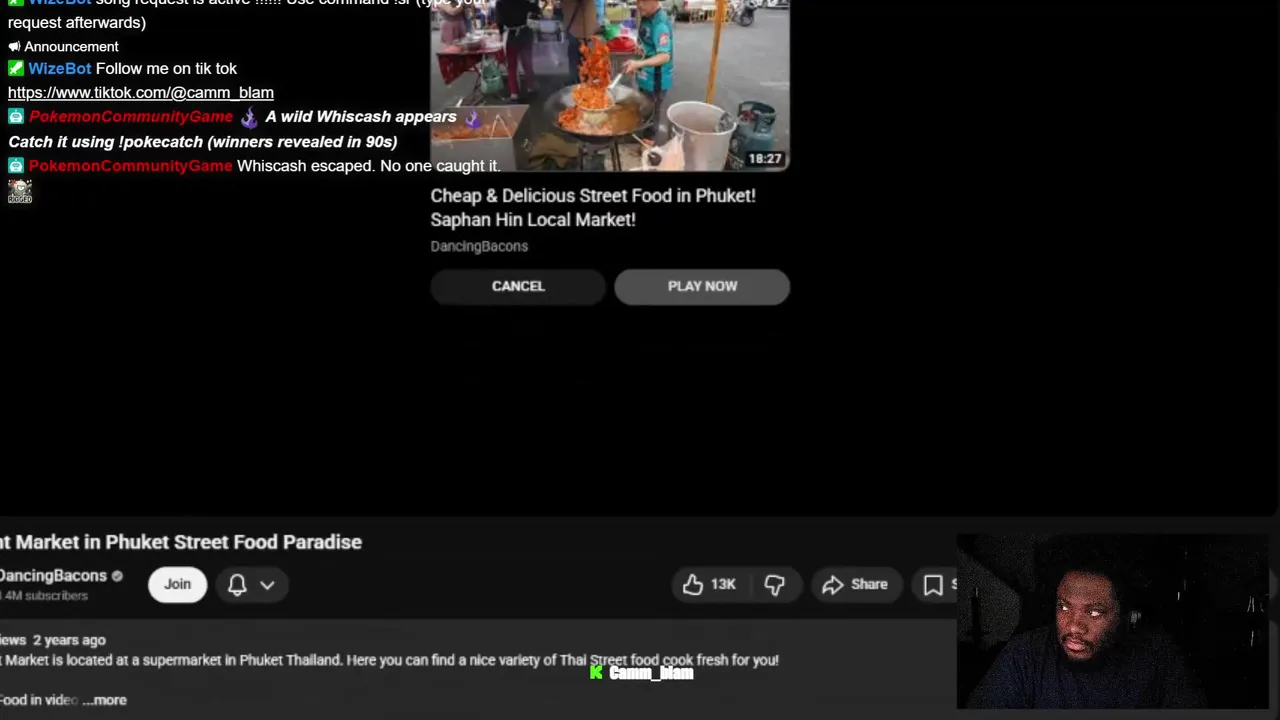Viewport: 1280px width, 720px height.
Task: Click the Share button
Action: [x=855, y=584]
